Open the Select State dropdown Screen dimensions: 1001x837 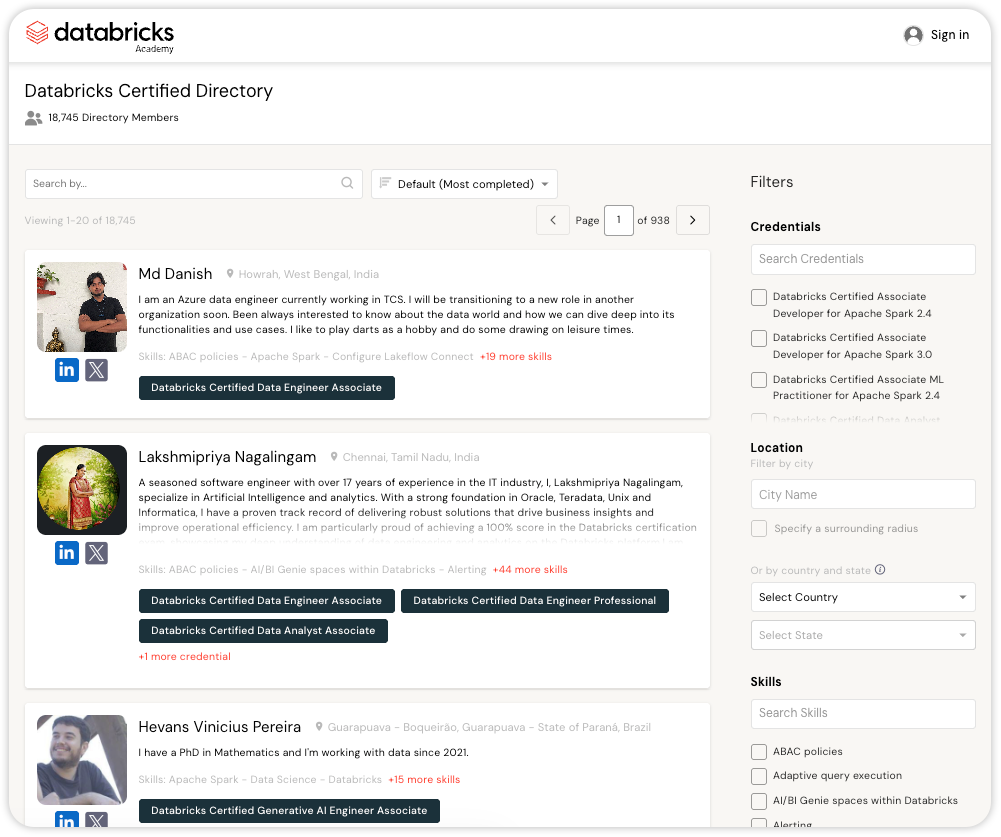862,635
